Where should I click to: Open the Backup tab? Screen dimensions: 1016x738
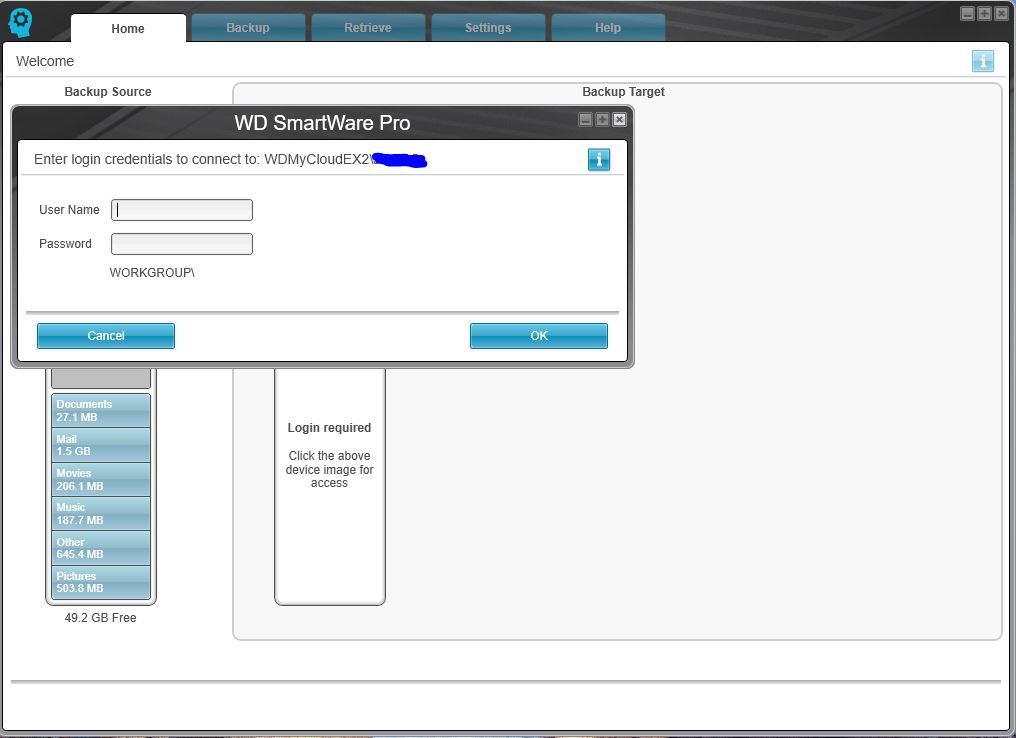pos(248,28)
